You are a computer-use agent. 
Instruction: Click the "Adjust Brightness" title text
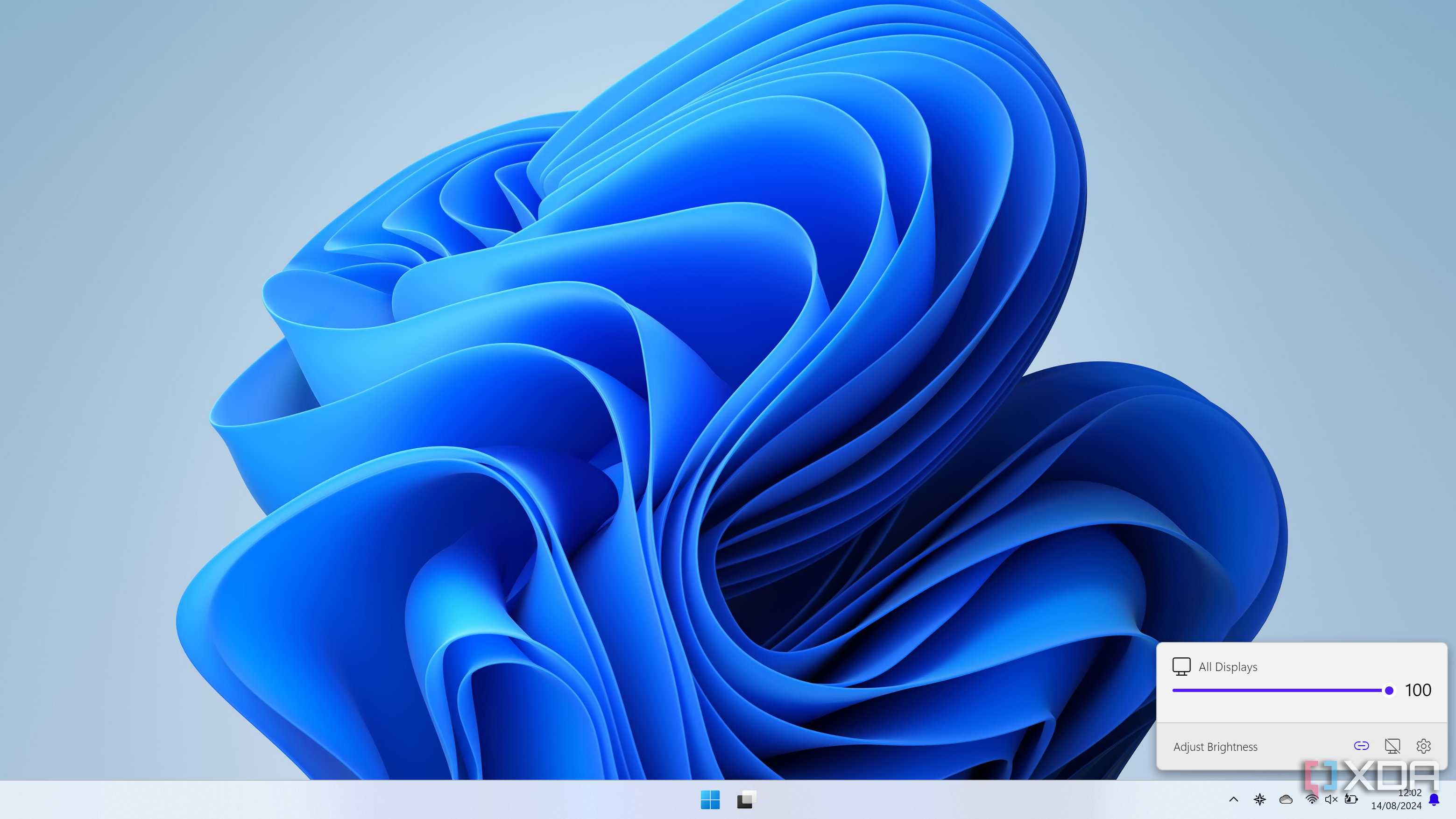[1215, 747]
